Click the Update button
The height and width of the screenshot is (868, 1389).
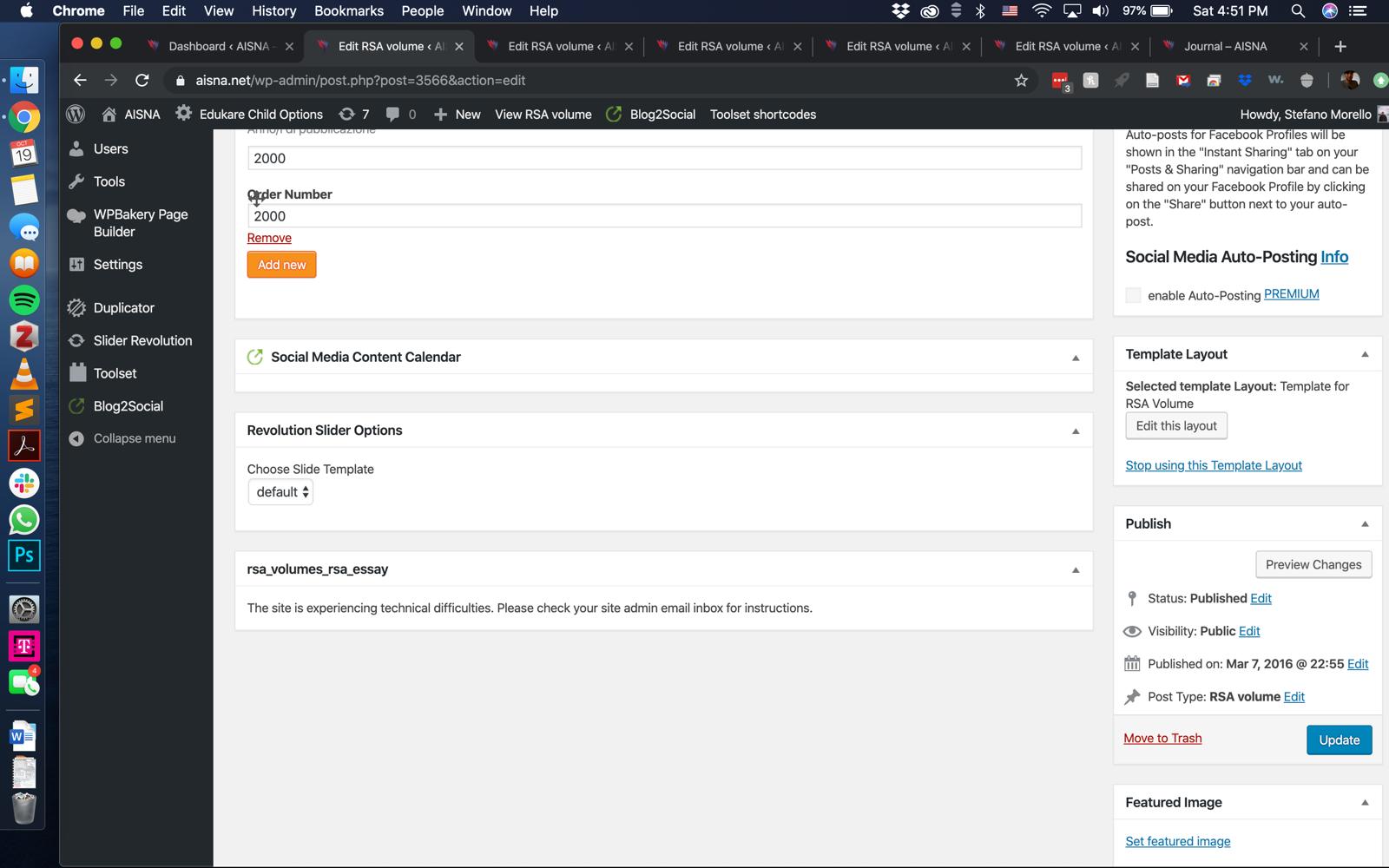click(1339, 740)
